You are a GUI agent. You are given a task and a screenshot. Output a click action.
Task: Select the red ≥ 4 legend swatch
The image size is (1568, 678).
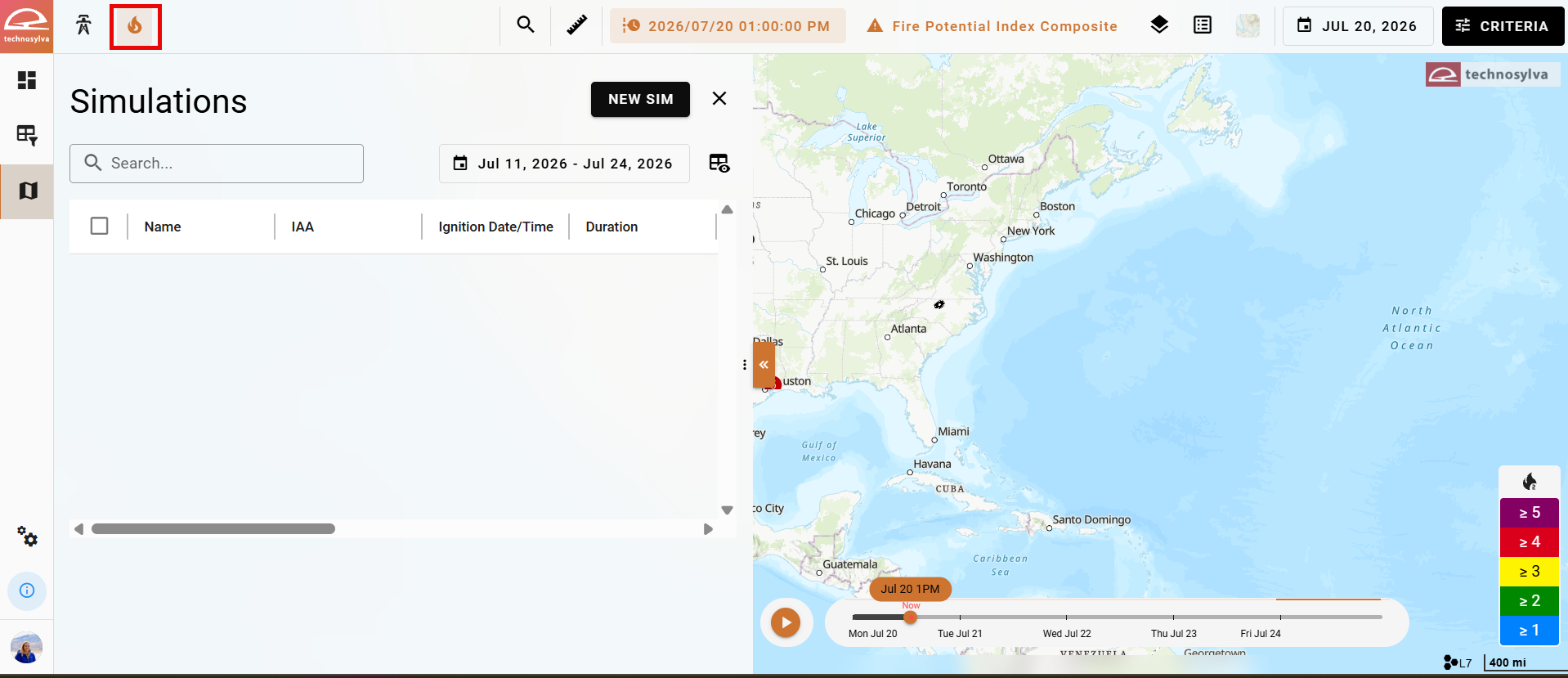(1529, 542)
